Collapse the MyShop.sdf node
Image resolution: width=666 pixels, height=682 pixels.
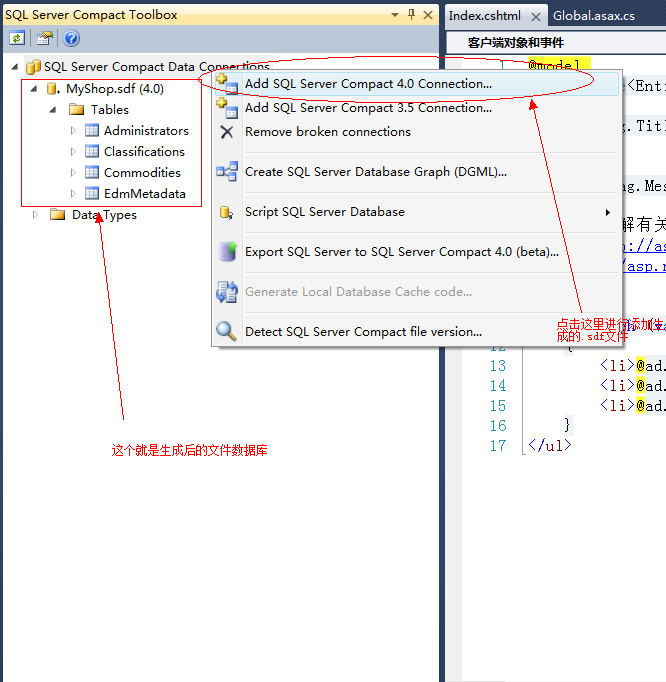(x=33, y=89)
